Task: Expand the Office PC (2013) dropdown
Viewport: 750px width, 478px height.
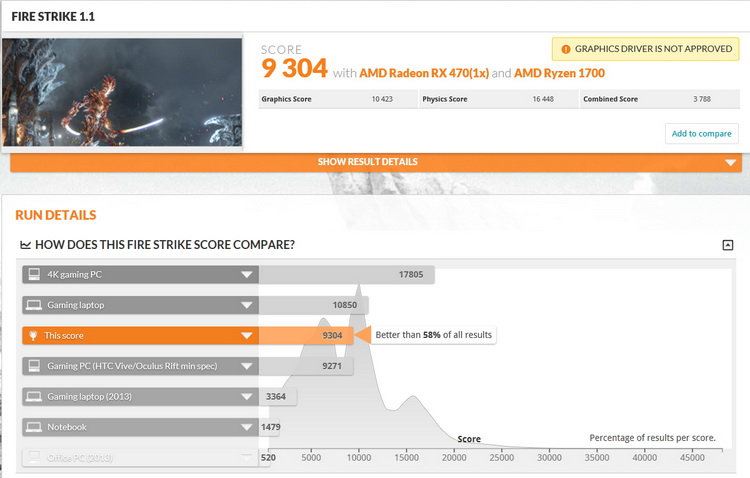Action: pyautogui.click(x=246, y=457)
